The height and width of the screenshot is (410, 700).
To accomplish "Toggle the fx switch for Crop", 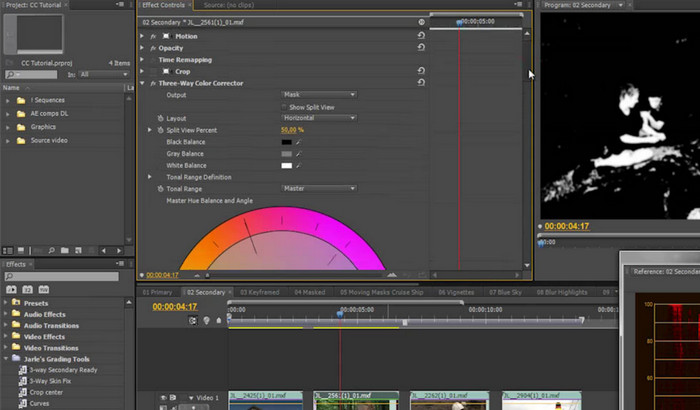I will point(153,71).
